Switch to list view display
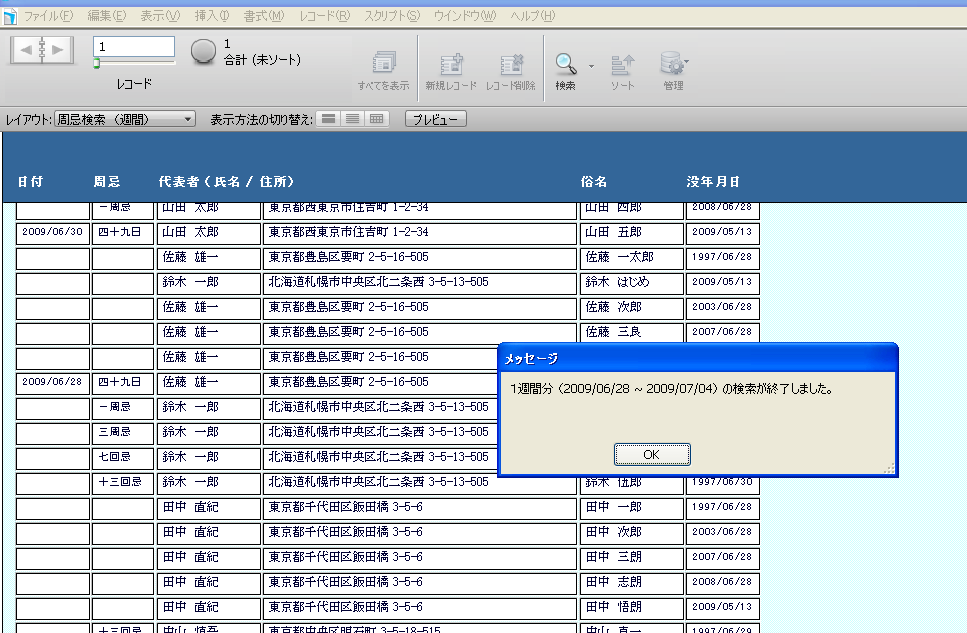The height and width of the screenshot is (633, 967). [x=352, y=119]
